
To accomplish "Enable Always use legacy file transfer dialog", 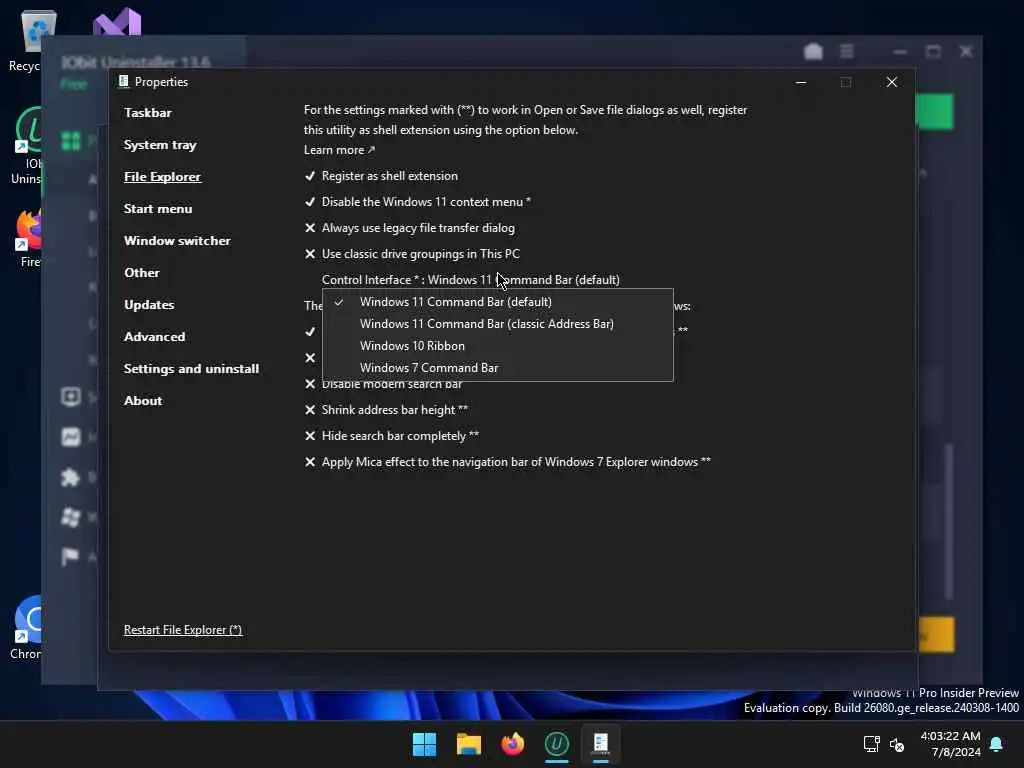I will (409, 228).
